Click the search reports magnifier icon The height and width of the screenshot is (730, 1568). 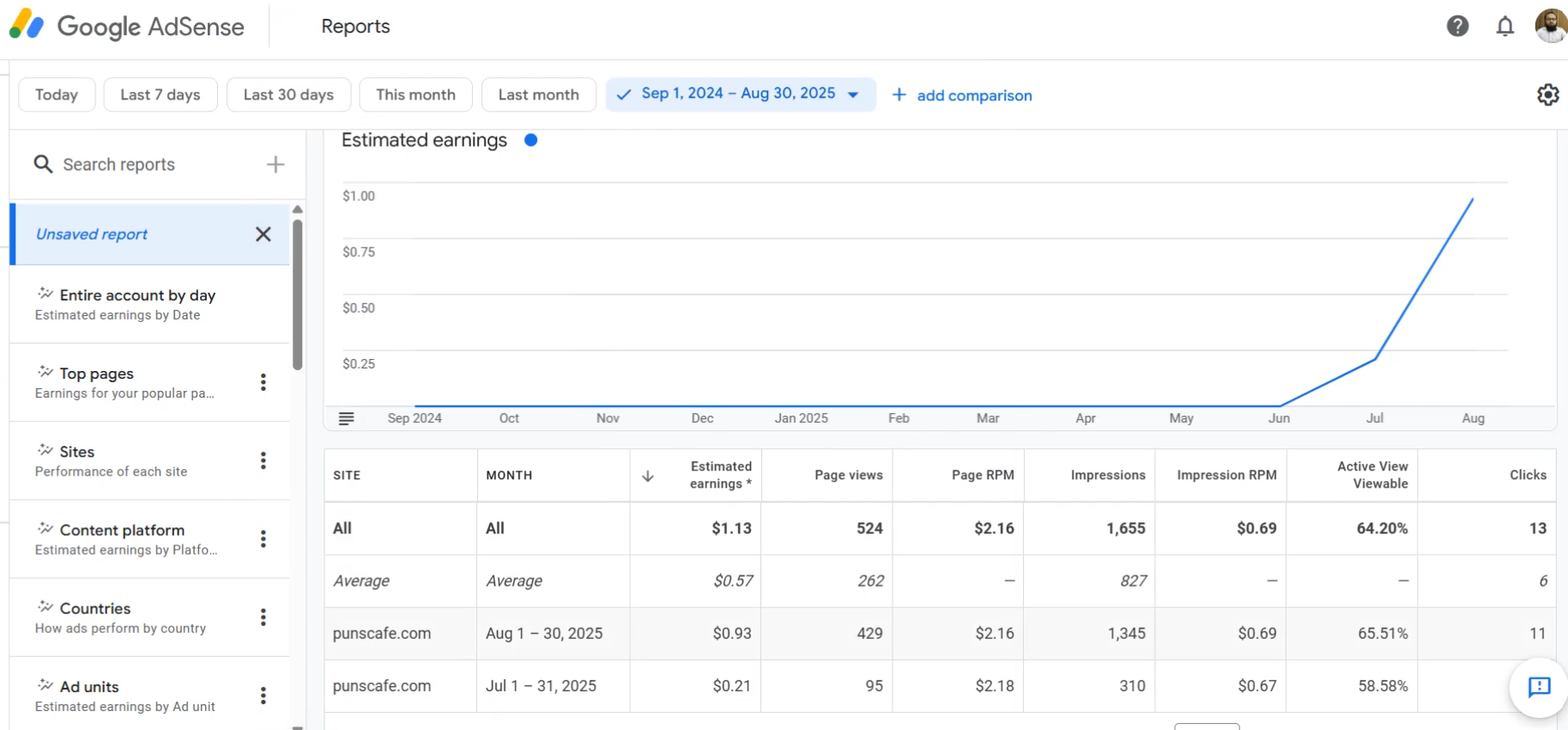click(x=43, y=164)
